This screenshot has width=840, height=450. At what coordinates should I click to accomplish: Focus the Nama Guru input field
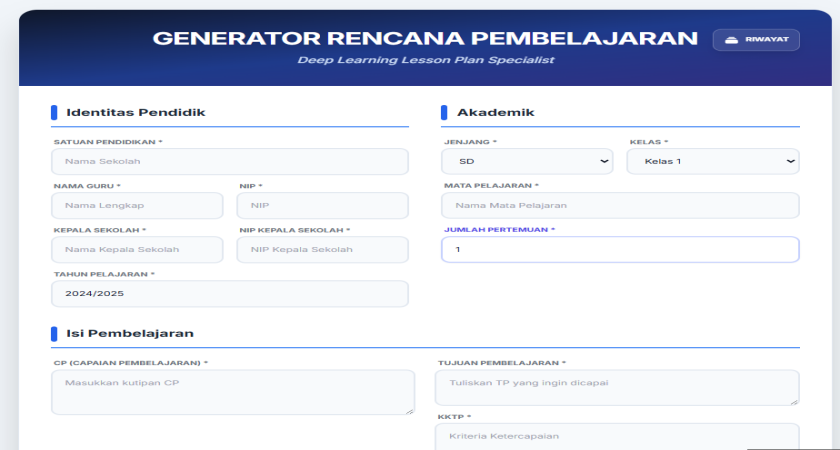(x=137, y=205)
